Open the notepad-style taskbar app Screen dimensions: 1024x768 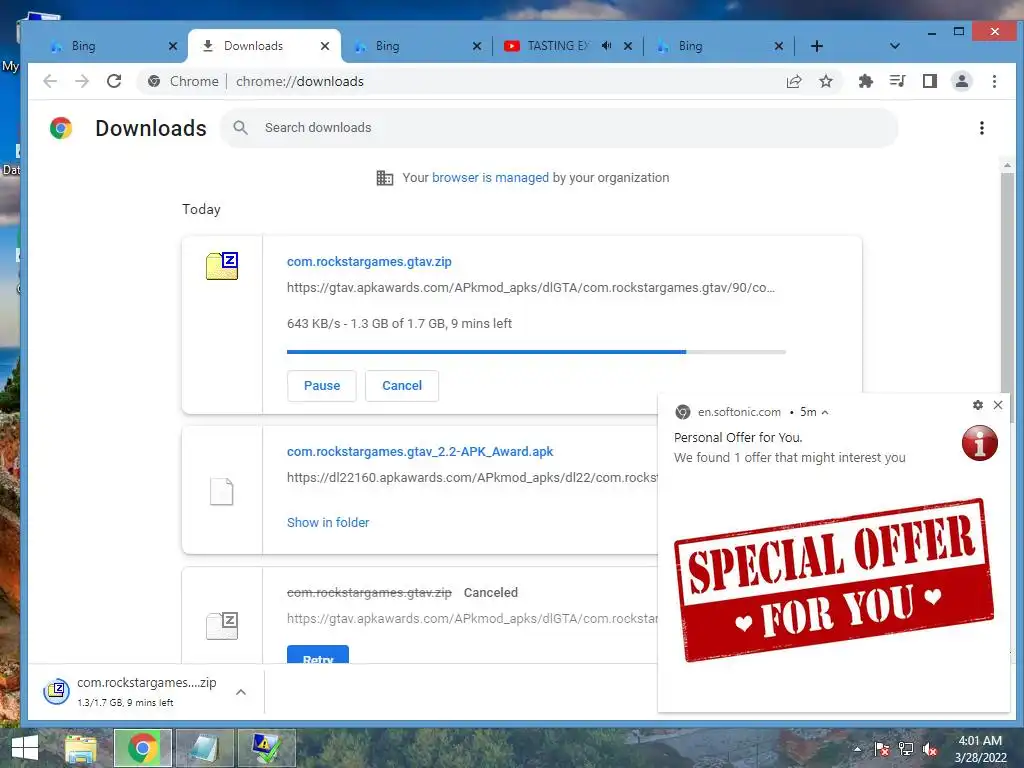(204, 748)
